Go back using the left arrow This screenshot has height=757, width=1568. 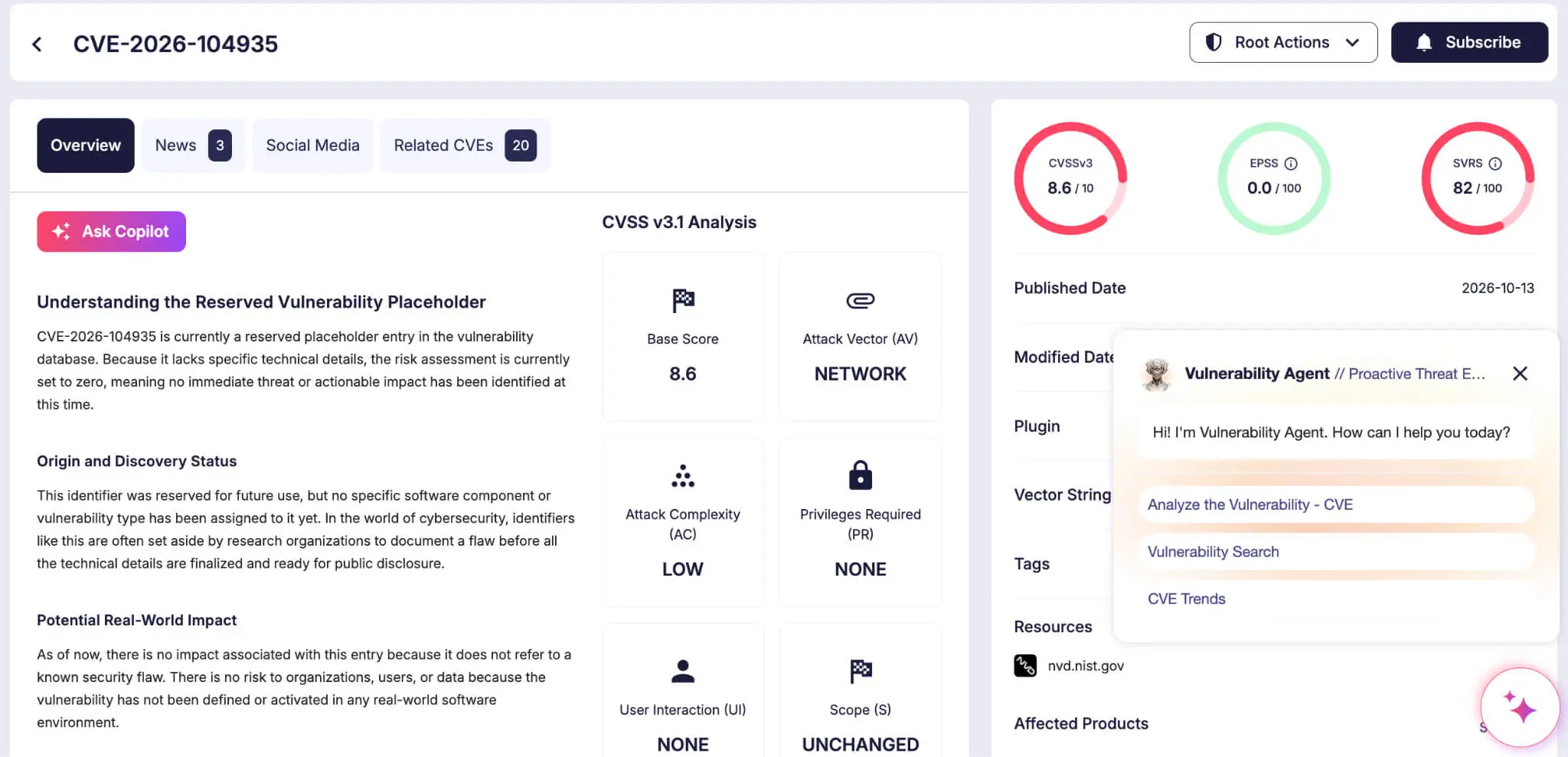click(x=37, y=44)
